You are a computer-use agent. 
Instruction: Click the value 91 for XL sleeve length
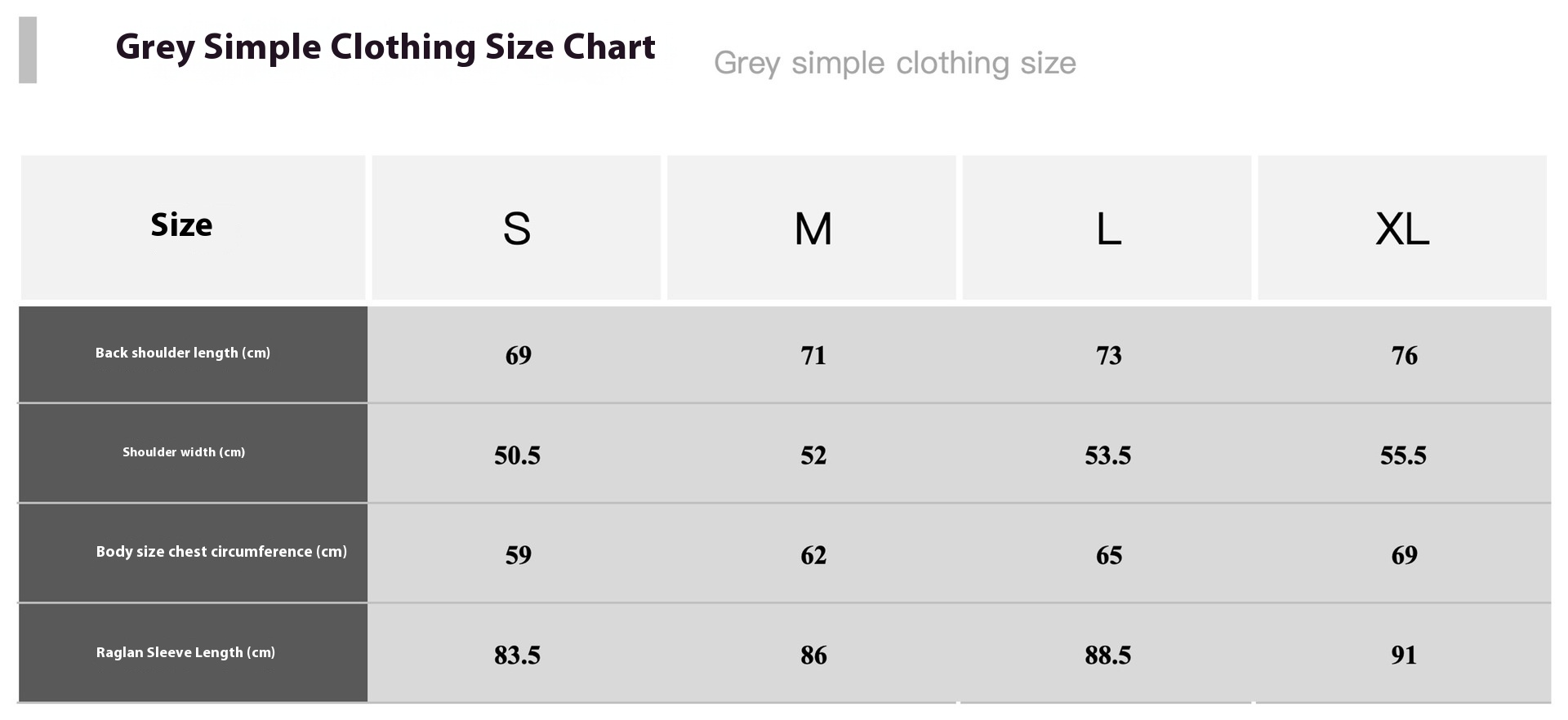click(x=1404, y=656)
